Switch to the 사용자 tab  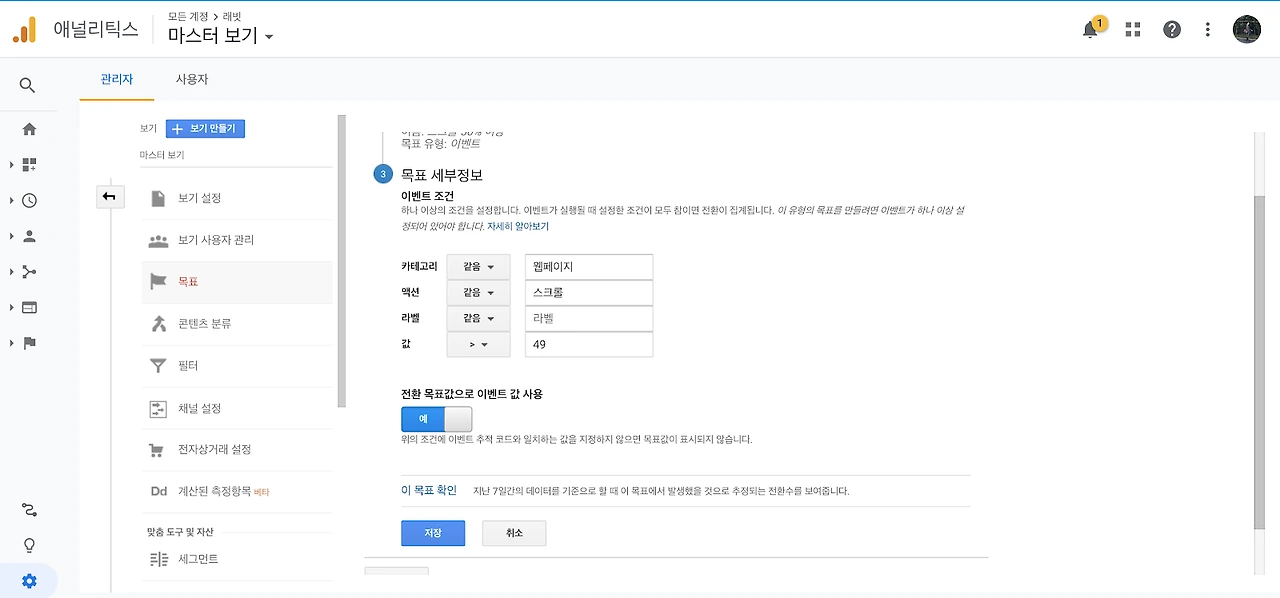click(191, 79)
